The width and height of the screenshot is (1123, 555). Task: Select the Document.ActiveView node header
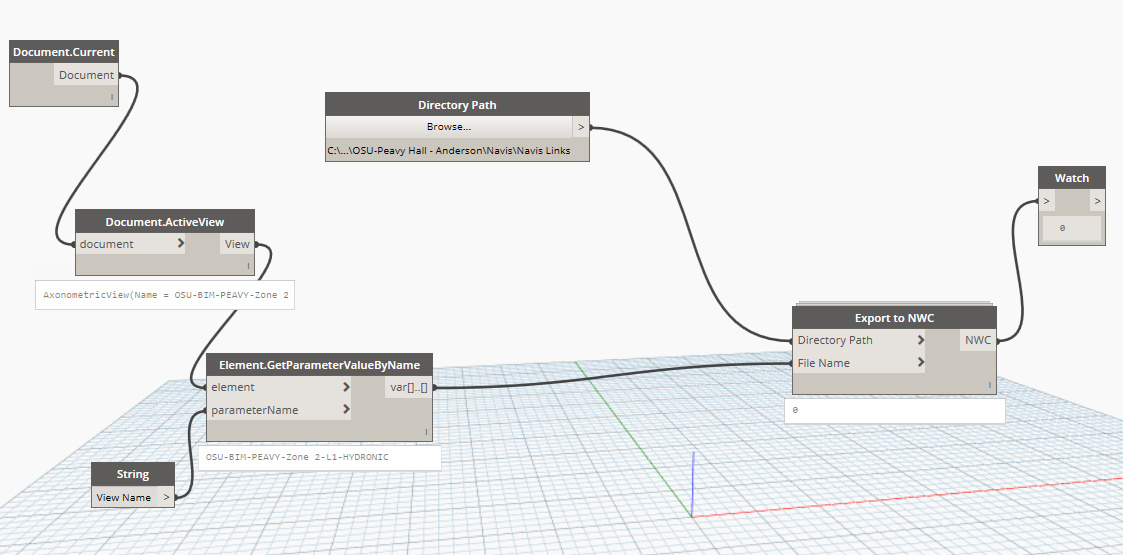click(x=165, y=222)
